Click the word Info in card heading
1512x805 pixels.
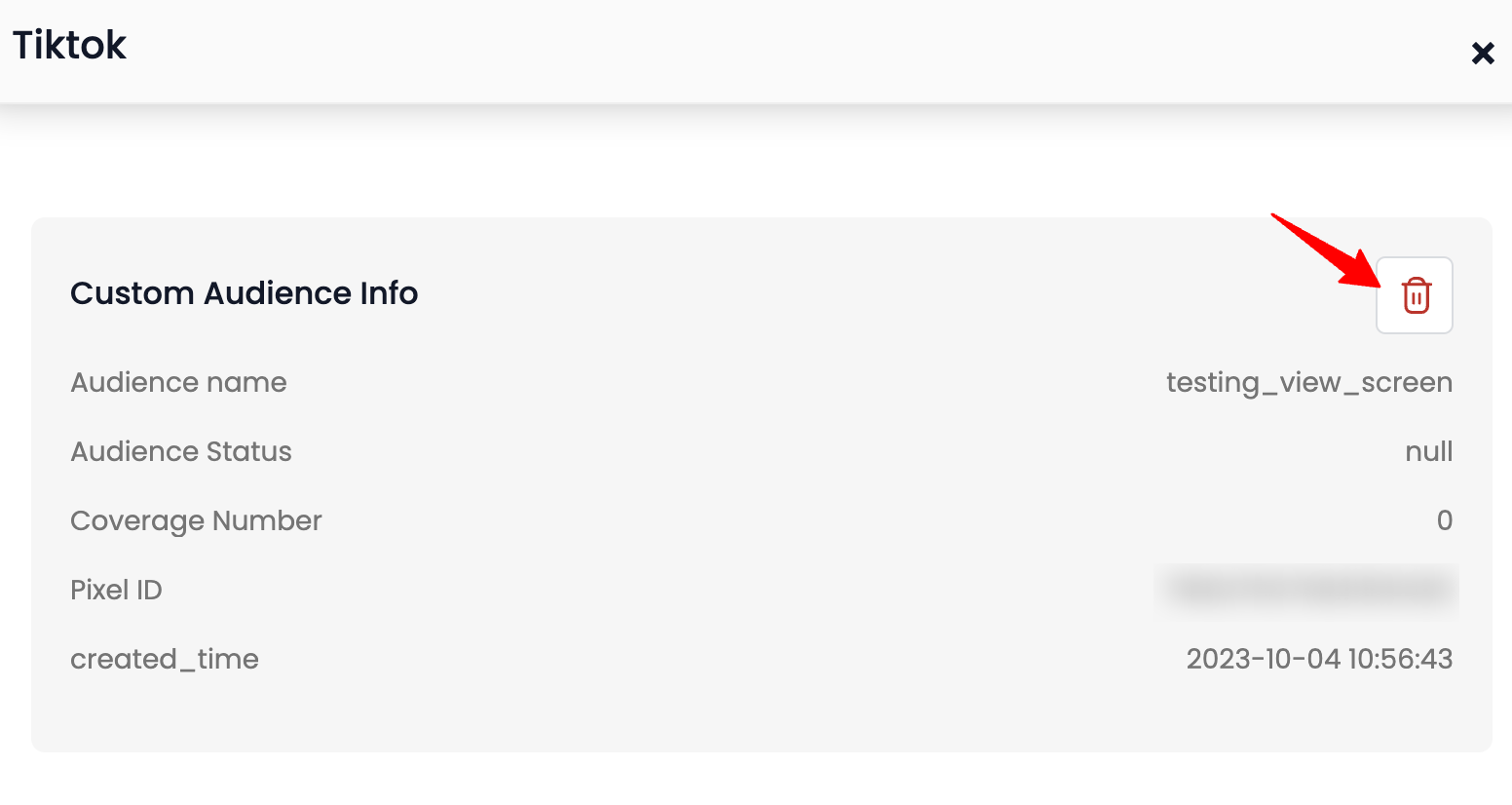click(x=389, y=293)
